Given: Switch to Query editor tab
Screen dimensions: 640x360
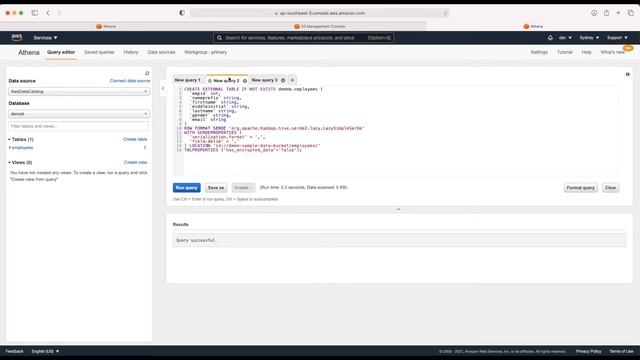Looking at the screenshot, I should point(61,52).
